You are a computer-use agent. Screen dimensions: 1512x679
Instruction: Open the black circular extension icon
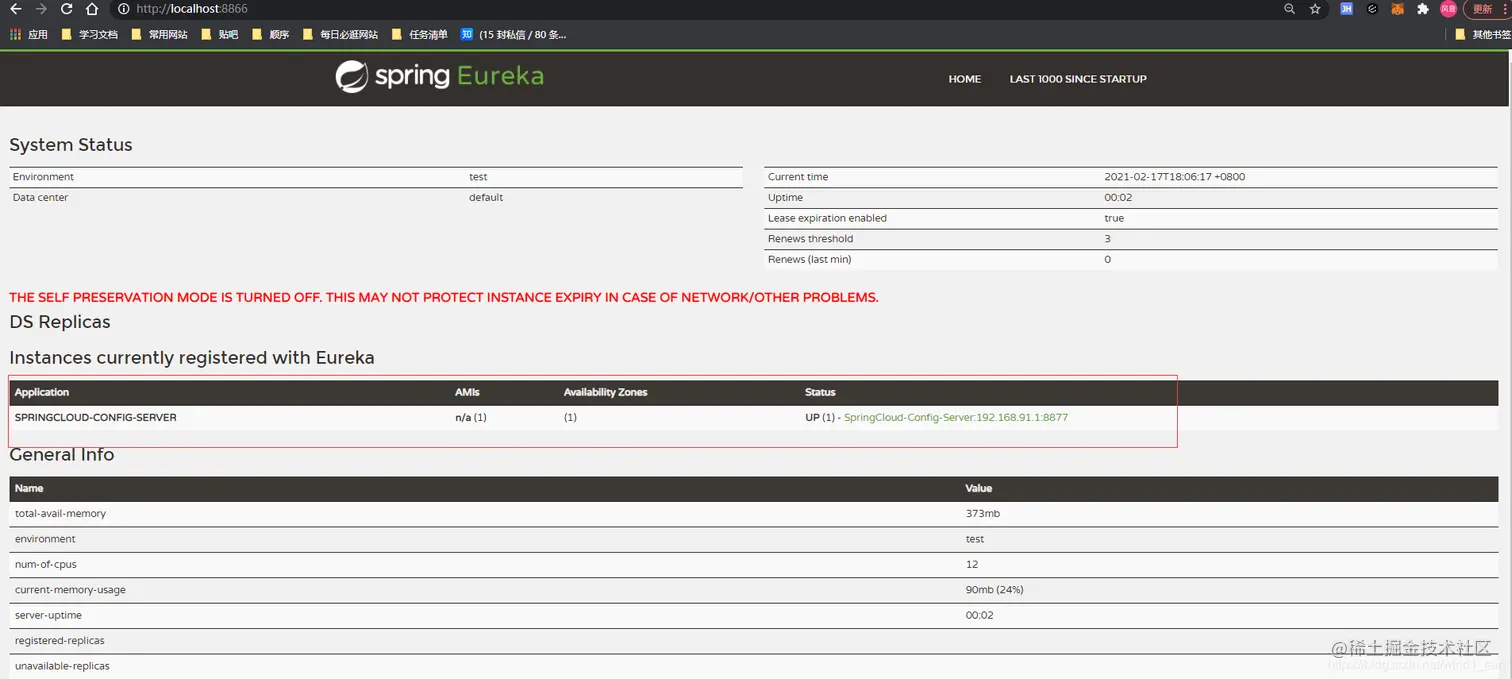(1373, 9)
